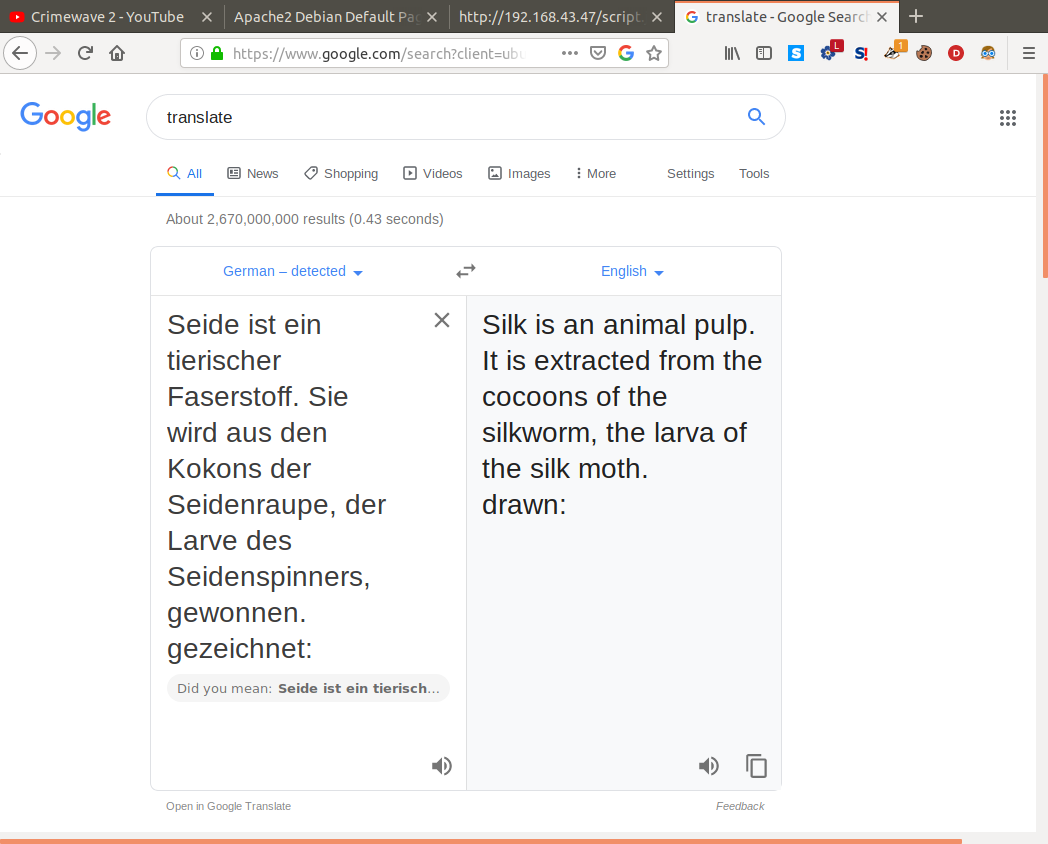Switch to the Apache2 Debian Default Page tab
This screenshot has width=1048, height=844.
click(x=326, y=17)
